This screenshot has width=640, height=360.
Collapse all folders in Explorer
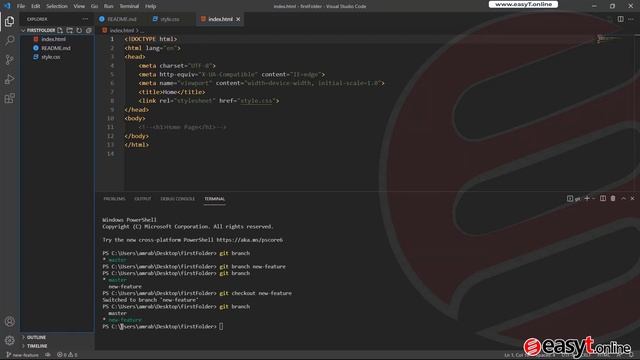click(89, 30)
